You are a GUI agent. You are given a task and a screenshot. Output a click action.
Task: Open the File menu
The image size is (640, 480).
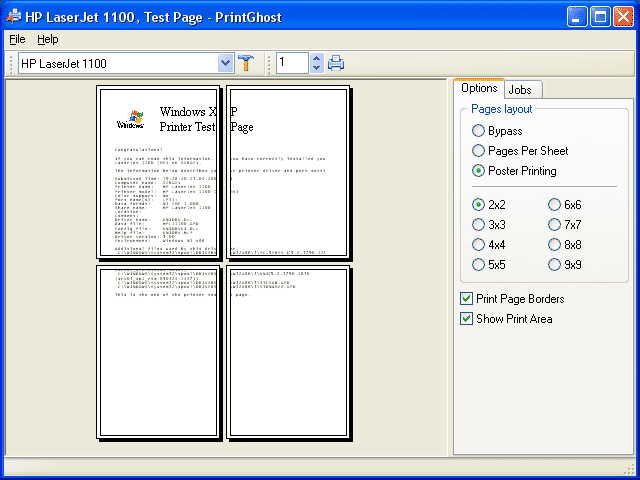(x=17, y=40)
